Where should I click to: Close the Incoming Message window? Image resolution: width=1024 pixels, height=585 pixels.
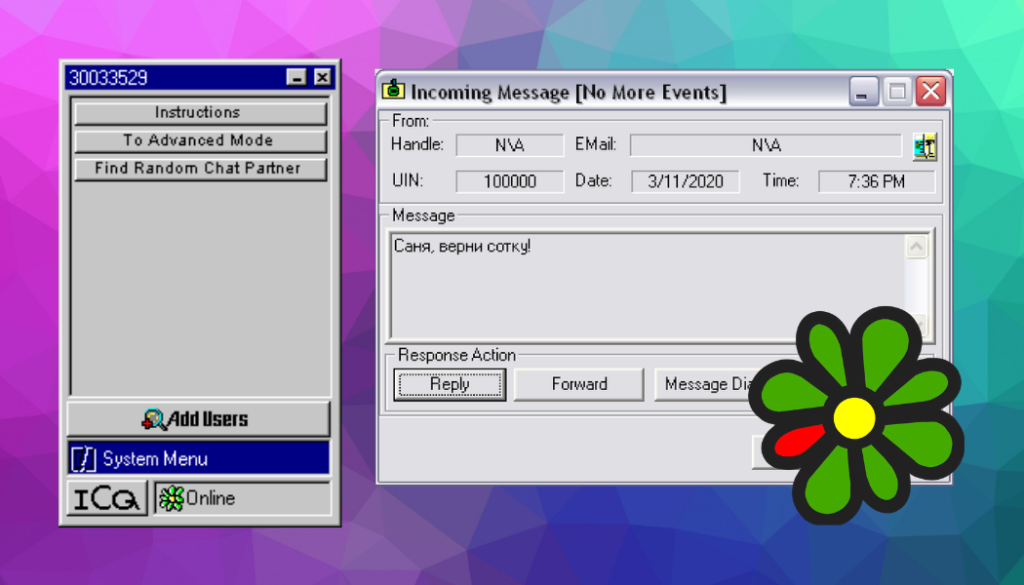point(931,91)
